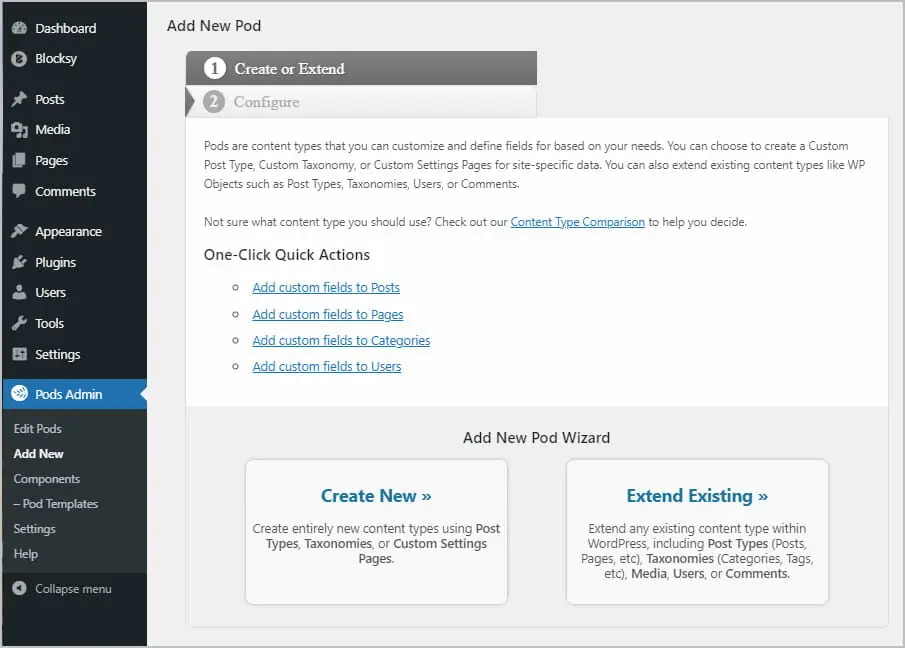Select Configure wizard step
The height and width of the screenshot is (648, 905).
[361, 102]
